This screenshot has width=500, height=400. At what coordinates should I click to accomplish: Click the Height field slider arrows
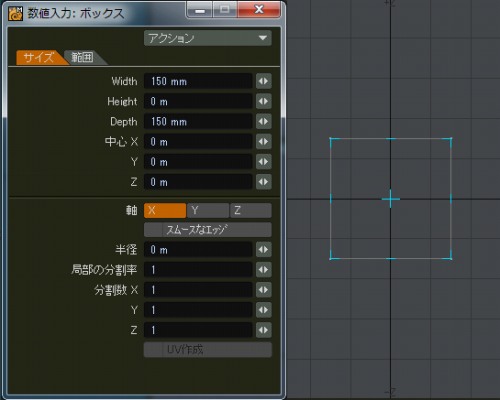pyautogui.click(x=264, y=101)
